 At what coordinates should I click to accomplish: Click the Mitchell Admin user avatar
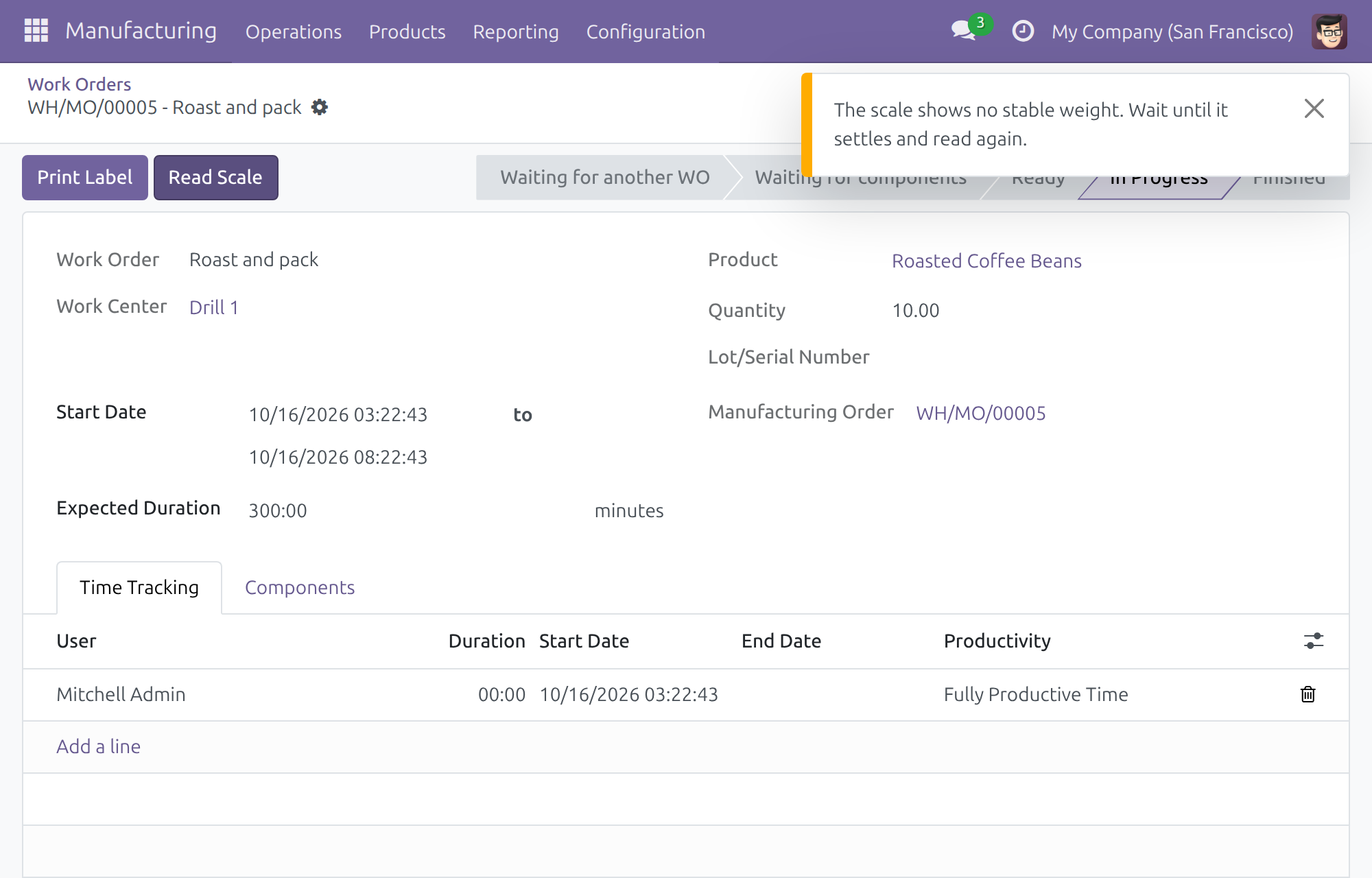pos(1329,32)
